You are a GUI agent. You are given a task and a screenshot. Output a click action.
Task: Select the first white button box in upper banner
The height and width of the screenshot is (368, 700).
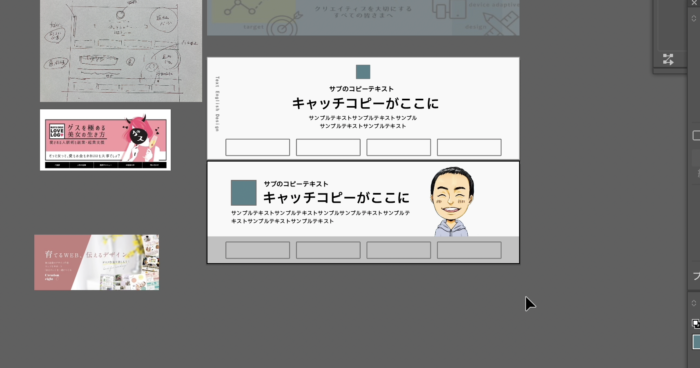tap(258, 147)
